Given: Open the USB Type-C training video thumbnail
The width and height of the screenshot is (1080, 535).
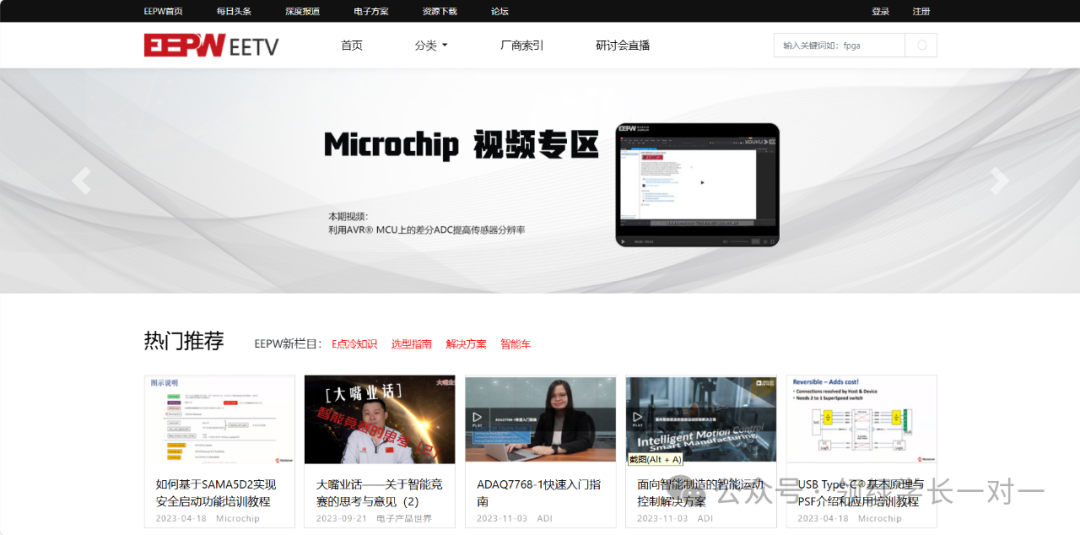Looking at the screenshot, I should [862, 419].
